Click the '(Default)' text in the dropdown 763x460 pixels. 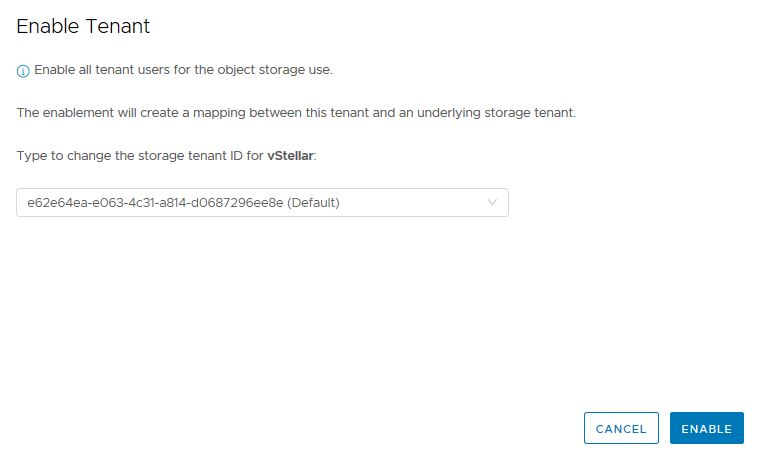point(313,203)
